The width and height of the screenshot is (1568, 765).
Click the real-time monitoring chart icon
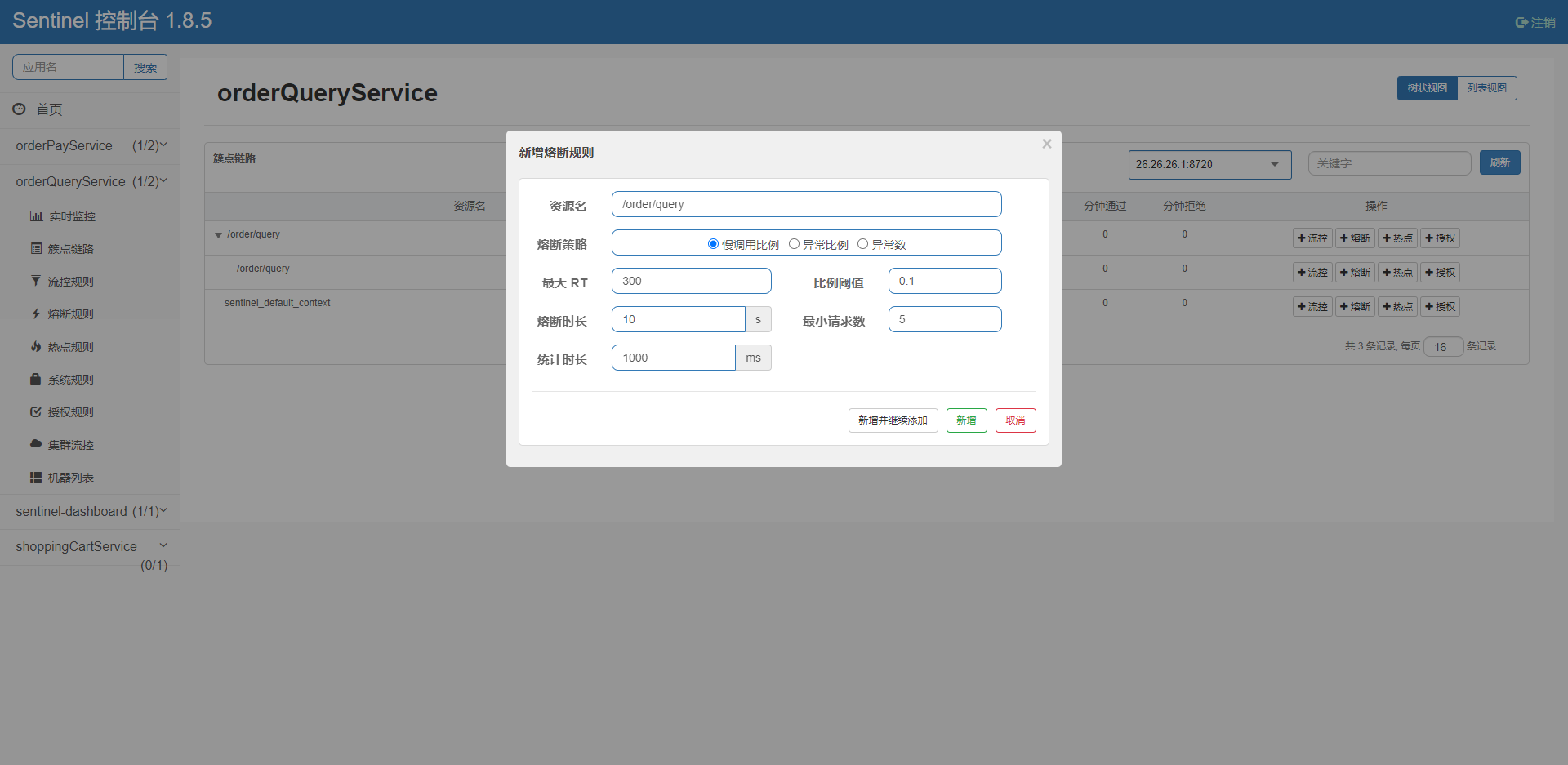click(x=36, y=216)
